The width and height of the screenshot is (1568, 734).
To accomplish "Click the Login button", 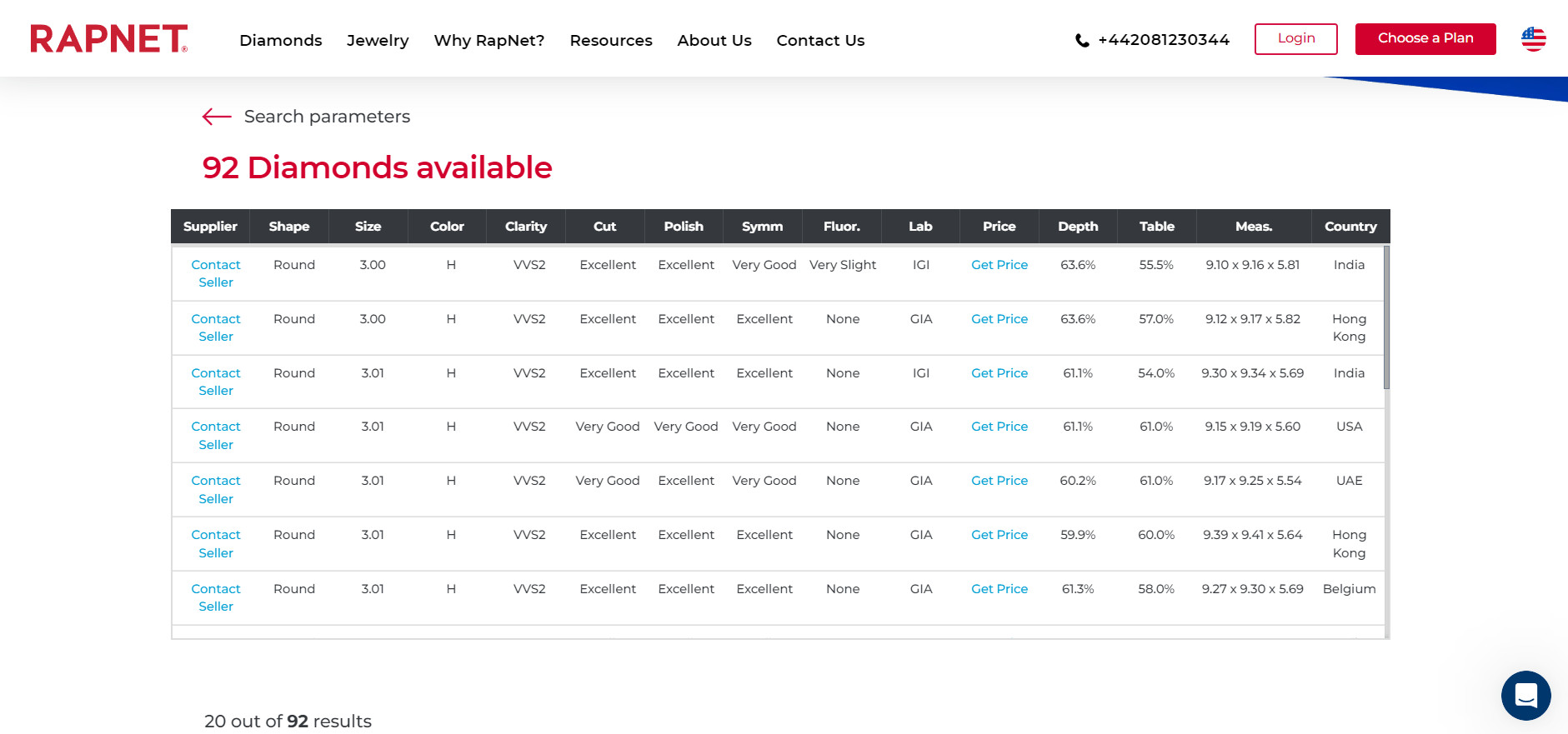I will [x=1296, y=39].
